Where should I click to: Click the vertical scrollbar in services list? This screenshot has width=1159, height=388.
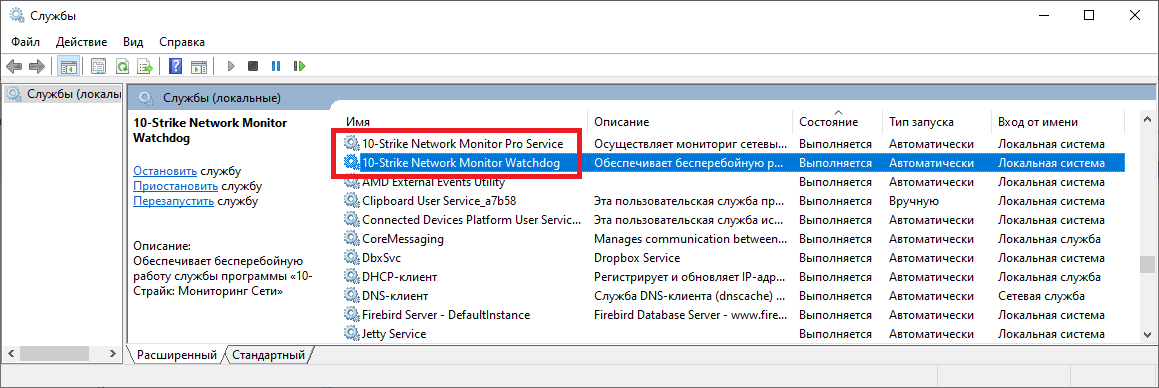[1146, 227]
